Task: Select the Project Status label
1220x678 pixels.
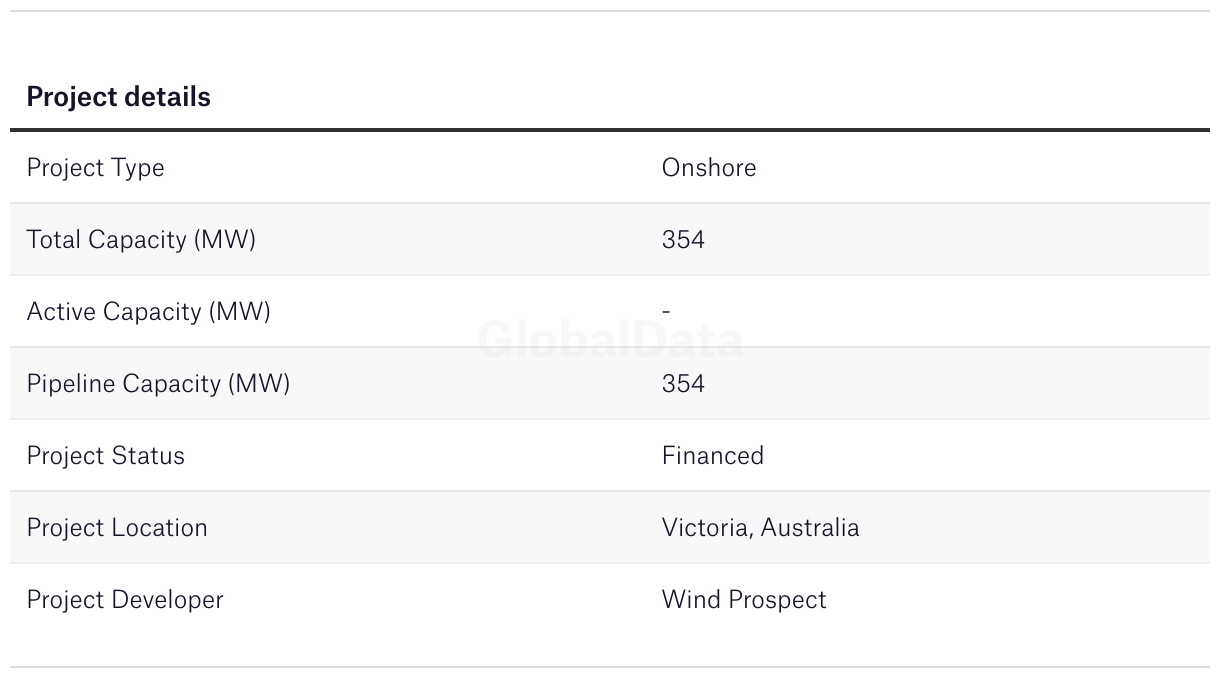Action: [105, 456]
